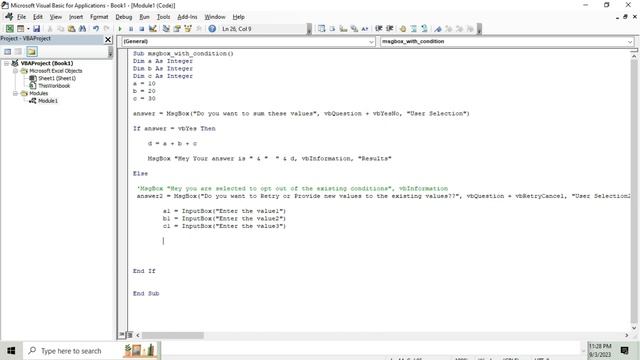The image size is (640, 360).
Task: Open the (General) object dropdown
Action: click(x=371, y=42)
